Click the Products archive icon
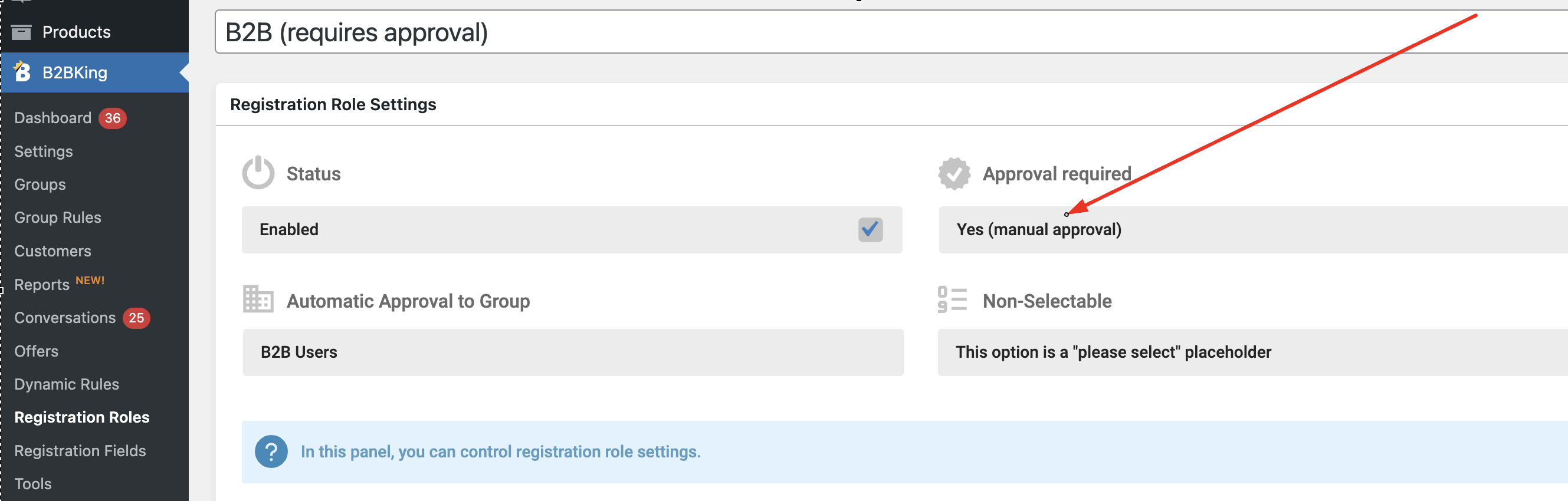Viewport: 1568px width, 501px height. (21, 32)
